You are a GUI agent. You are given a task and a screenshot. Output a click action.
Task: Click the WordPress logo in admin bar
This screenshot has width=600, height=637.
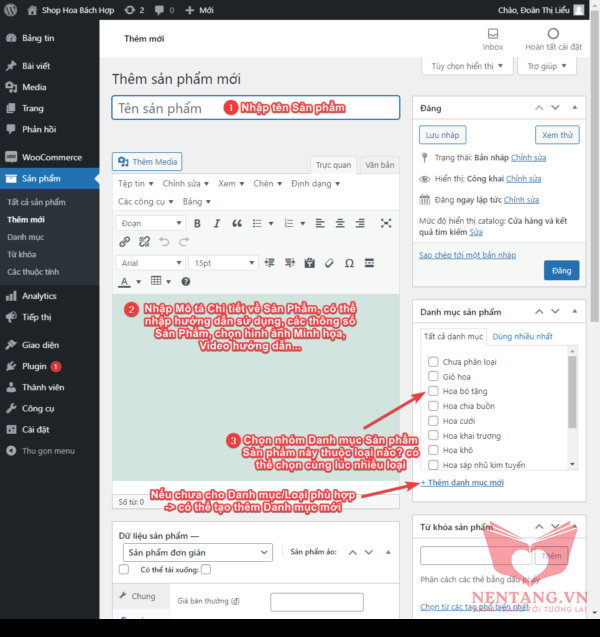pyautogui.click(x=12, y=10)
